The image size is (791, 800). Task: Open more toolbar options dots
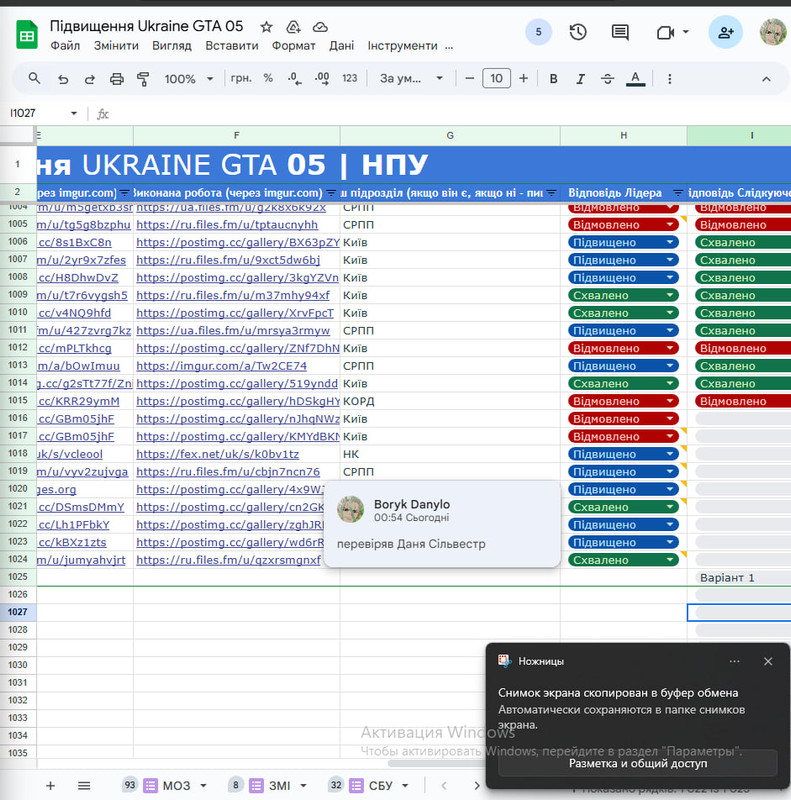click(670, 79)
